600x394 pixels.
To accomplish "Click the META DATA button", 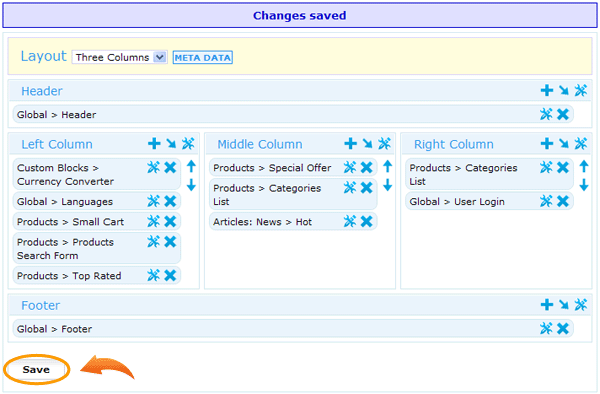I will pyautogui.click(x=202, y=57).
